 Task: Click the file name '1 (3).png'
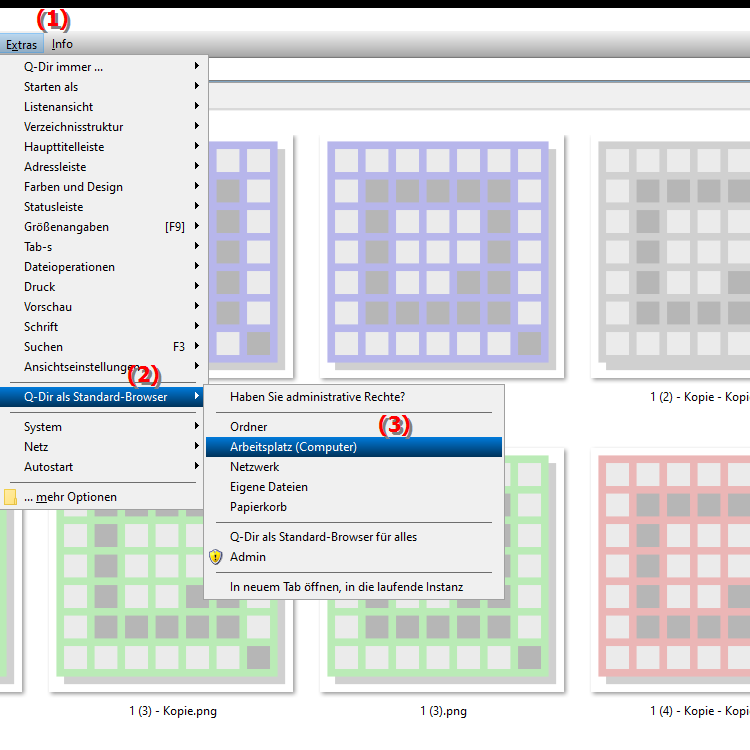pos(443,711)
